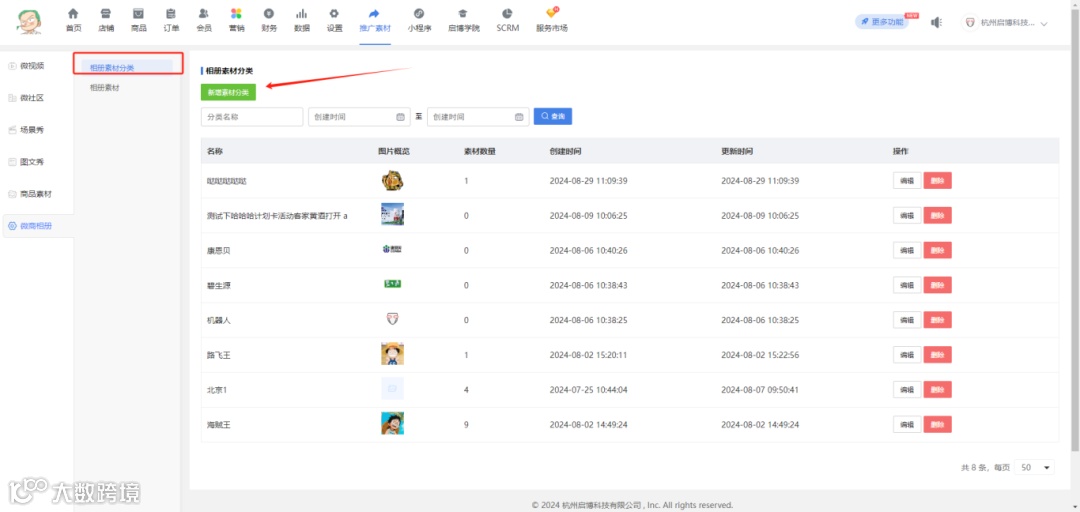
Task: Click the 海贼王 row thumbnail
Action: tap(393, 423)
